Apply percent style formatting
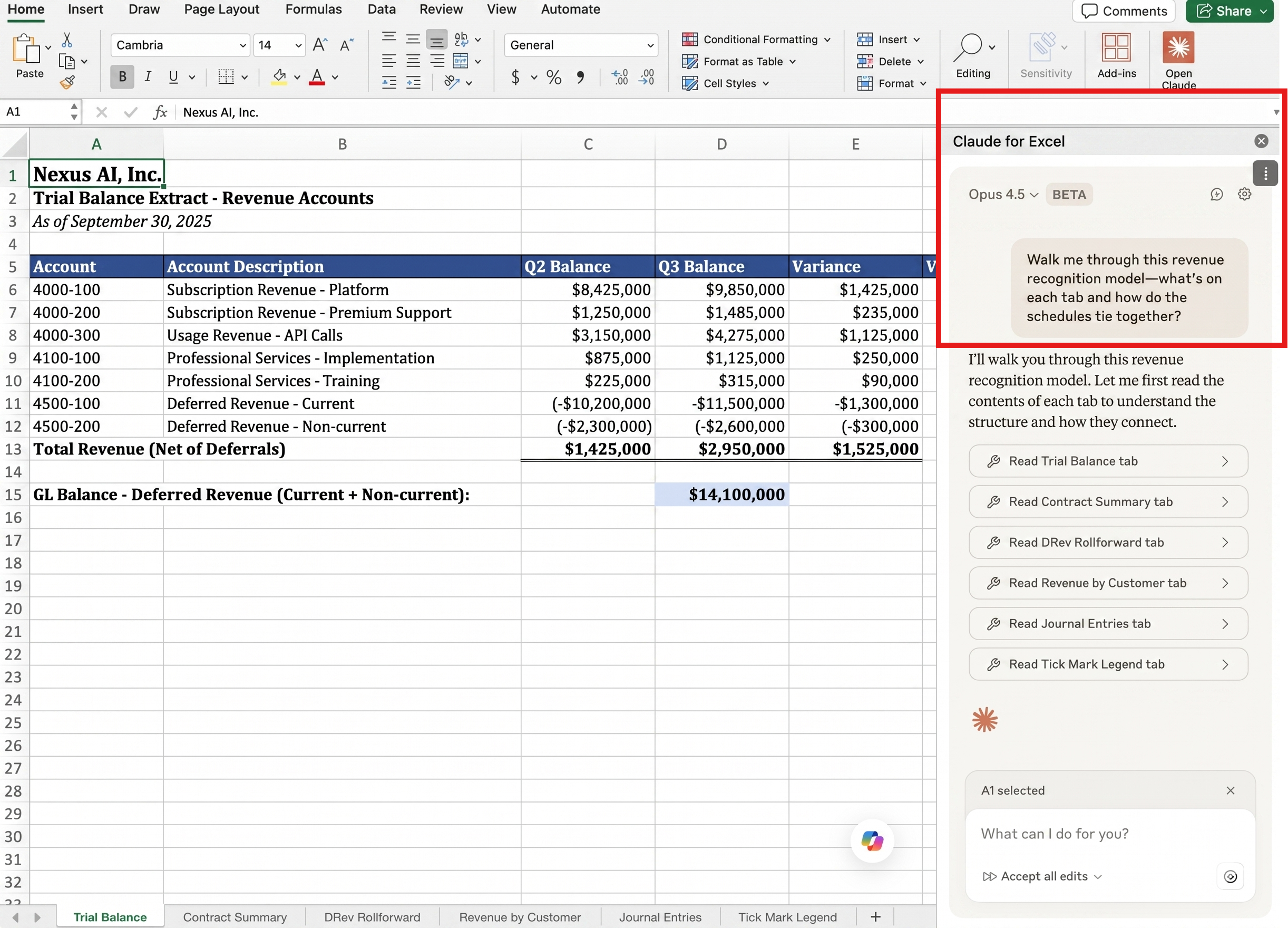Screen dimensions: 1288x928 pos(554,78)
